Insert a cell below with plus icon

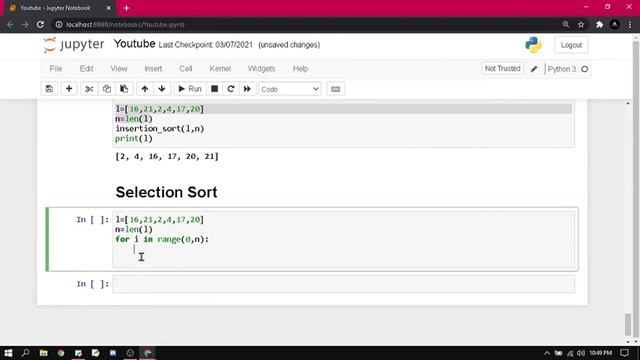69,89
